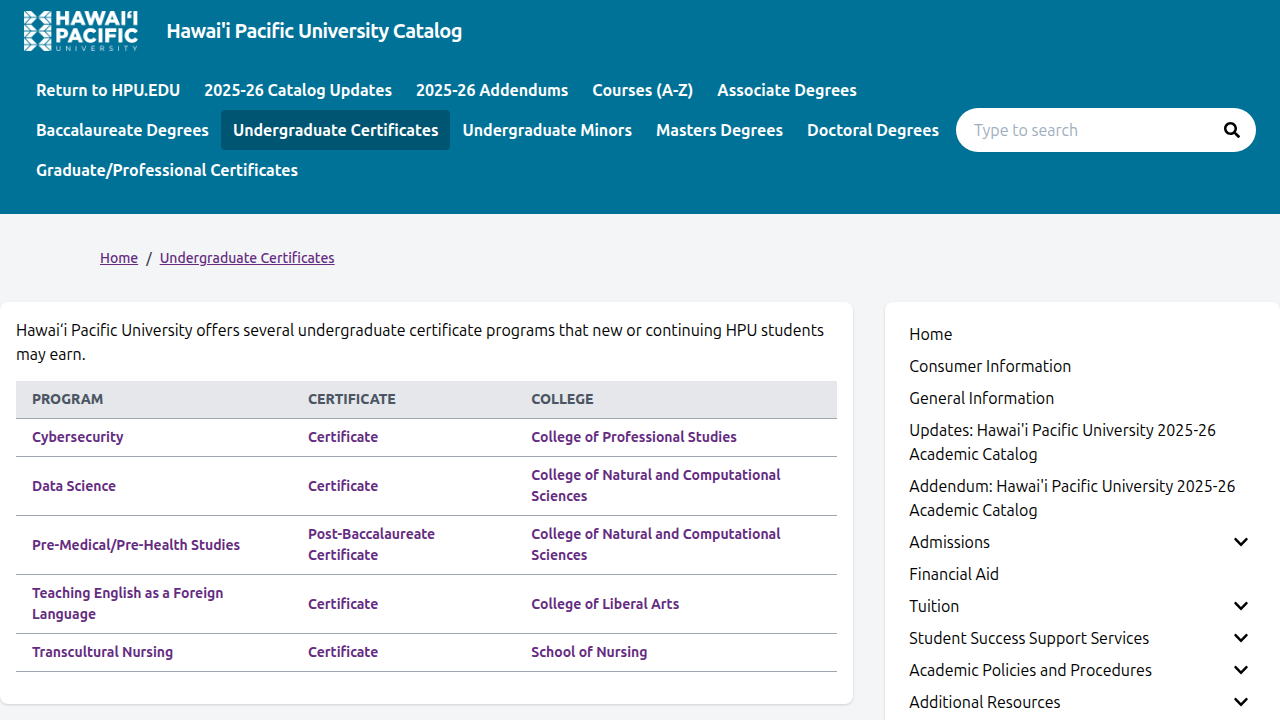The height and width of the screenshot is (720, 1280).
Task: Click the Hawai'i Pacific University logo
Action: pos(81,31)
